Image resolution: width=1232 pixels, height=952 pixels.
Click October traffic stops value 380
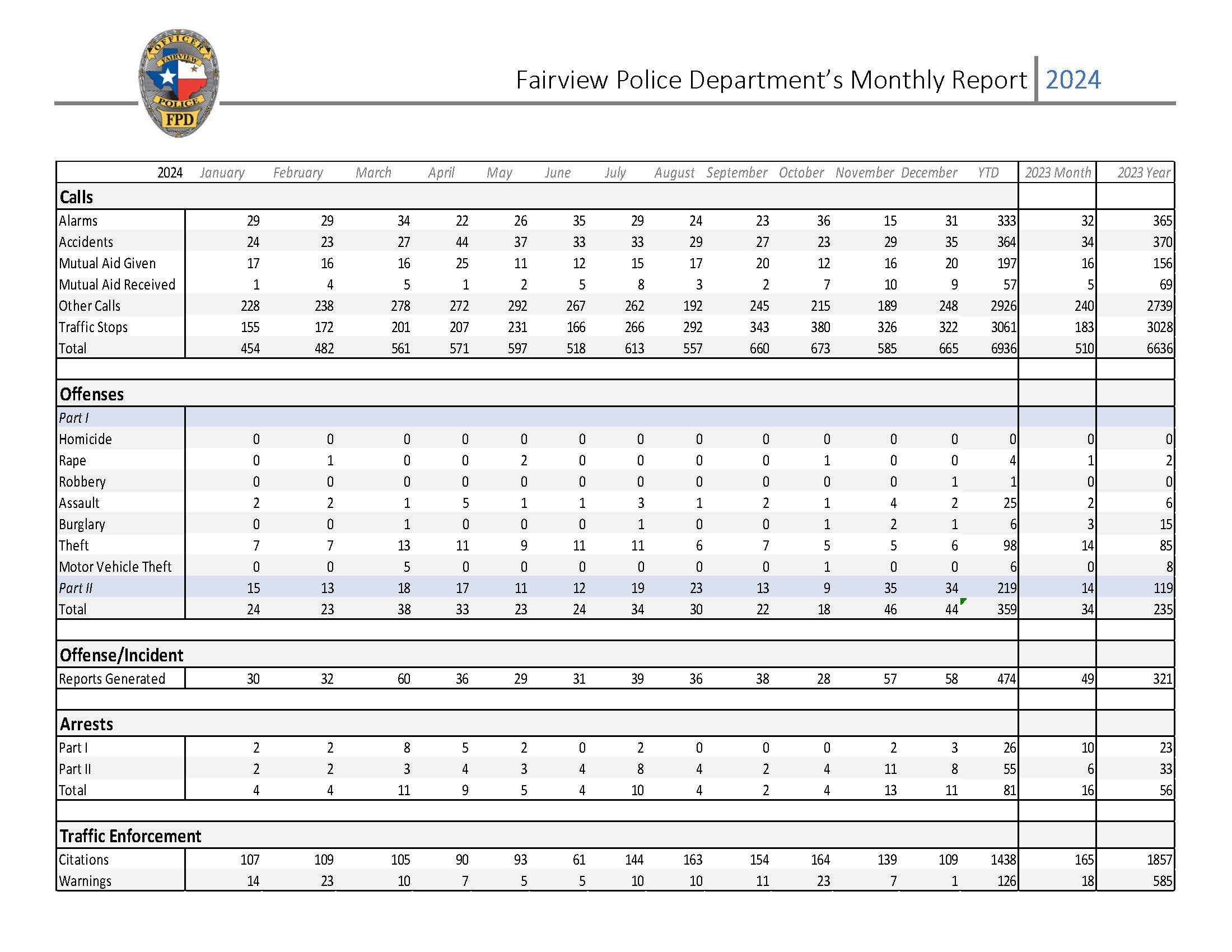(x=820, y=327)
